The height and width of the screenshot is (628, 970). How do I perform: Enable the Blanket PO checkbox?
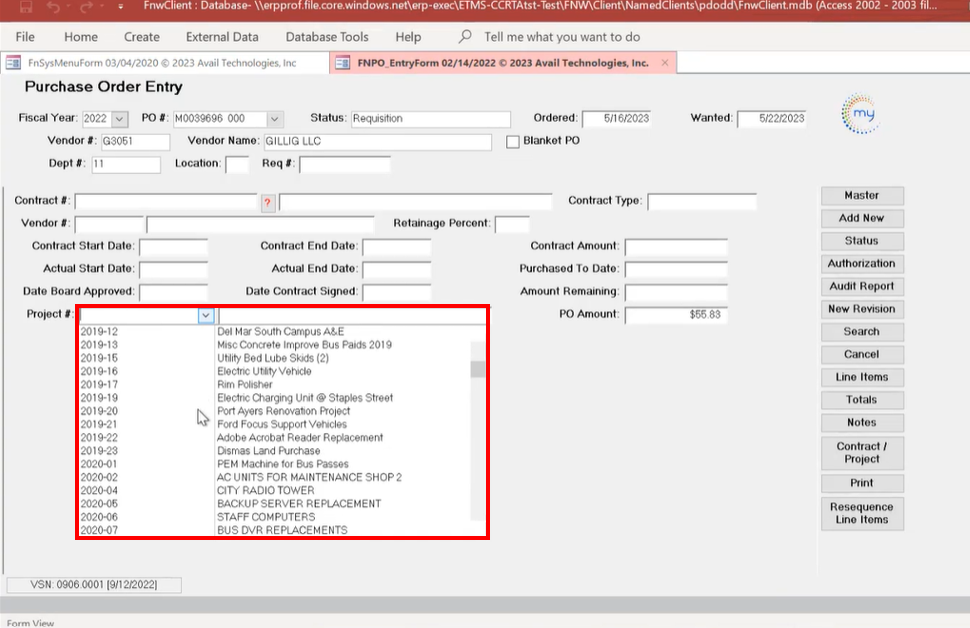(514, 141)
